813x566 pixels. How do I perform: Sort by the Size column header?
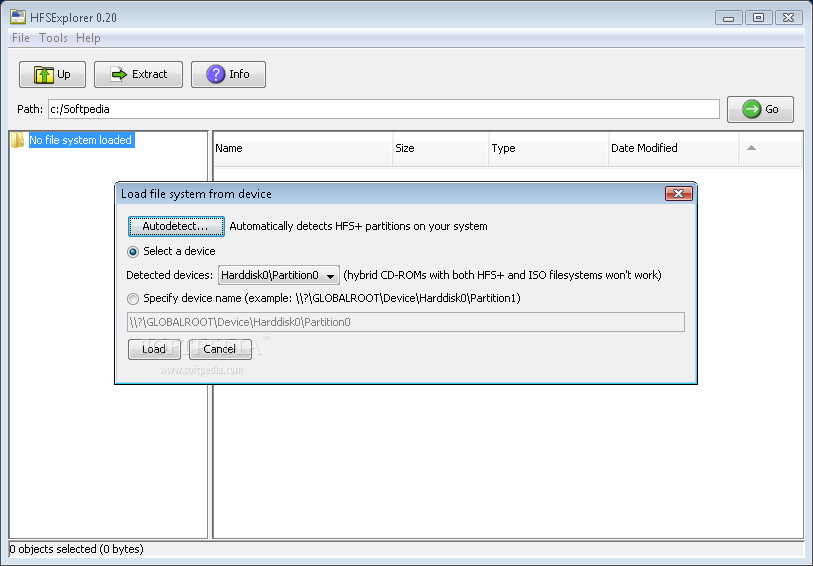pyautogui.click(x=441, y=149)
